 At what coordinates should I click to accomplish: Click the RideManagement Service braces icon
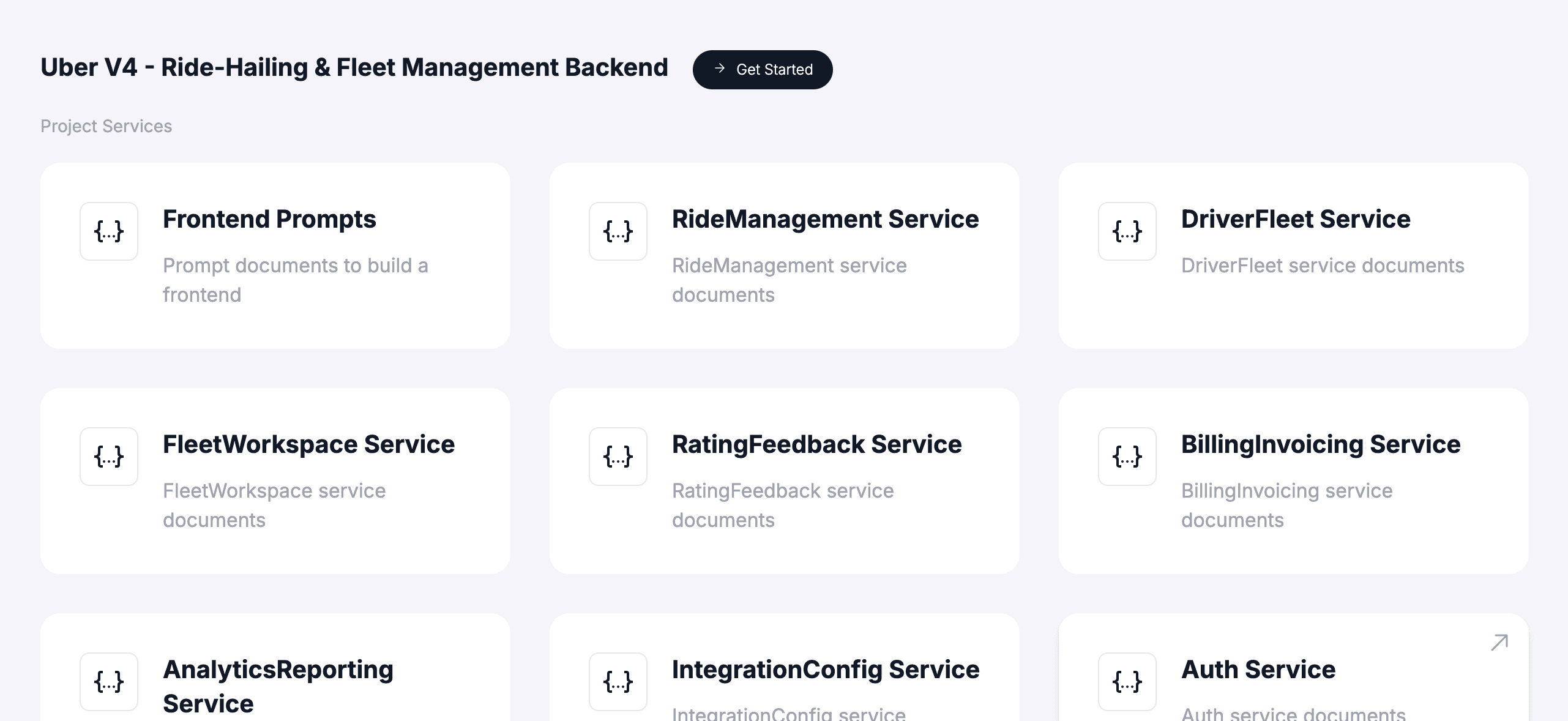[618, 231]
